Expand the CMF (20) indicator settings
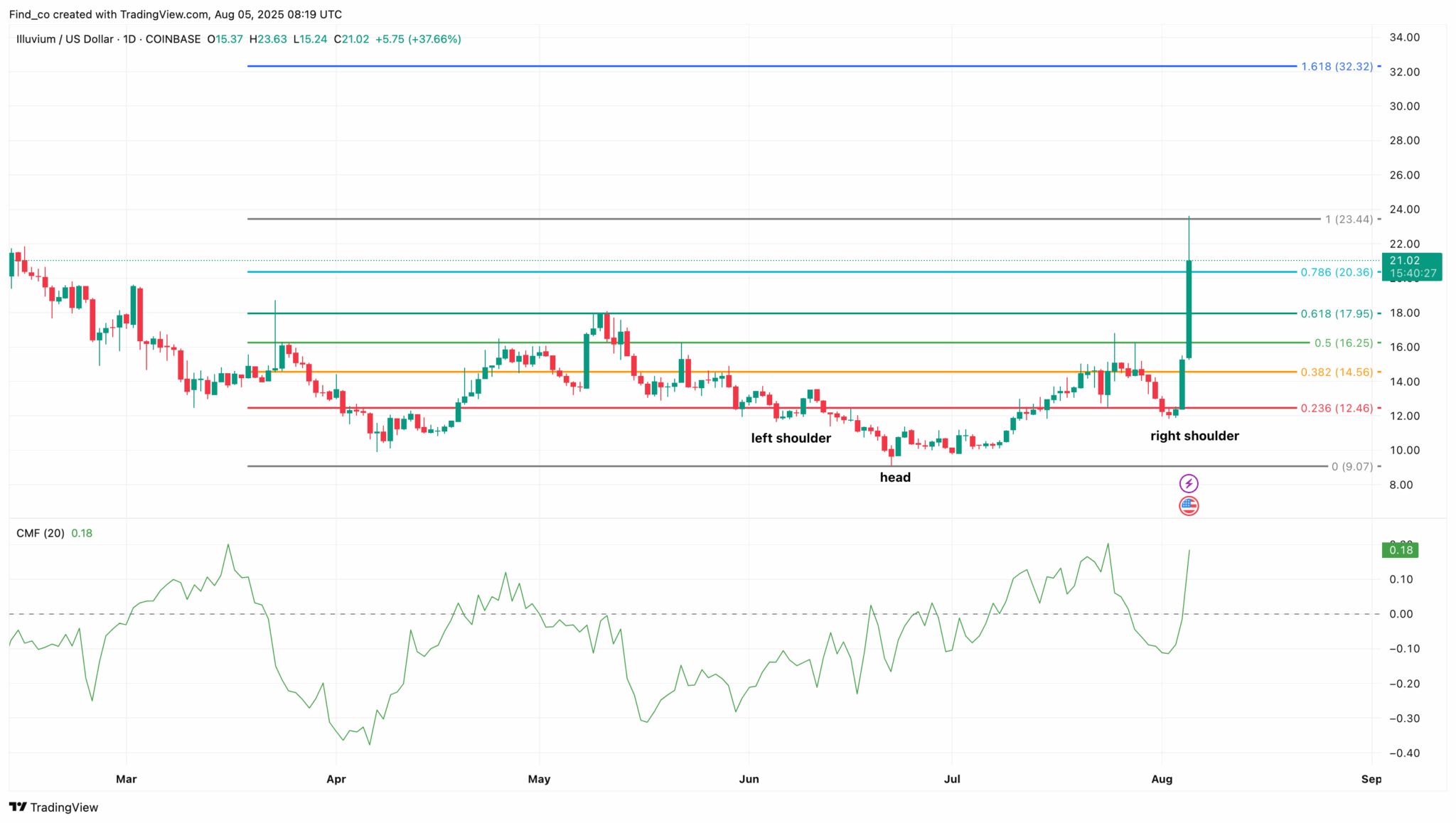 40,532
